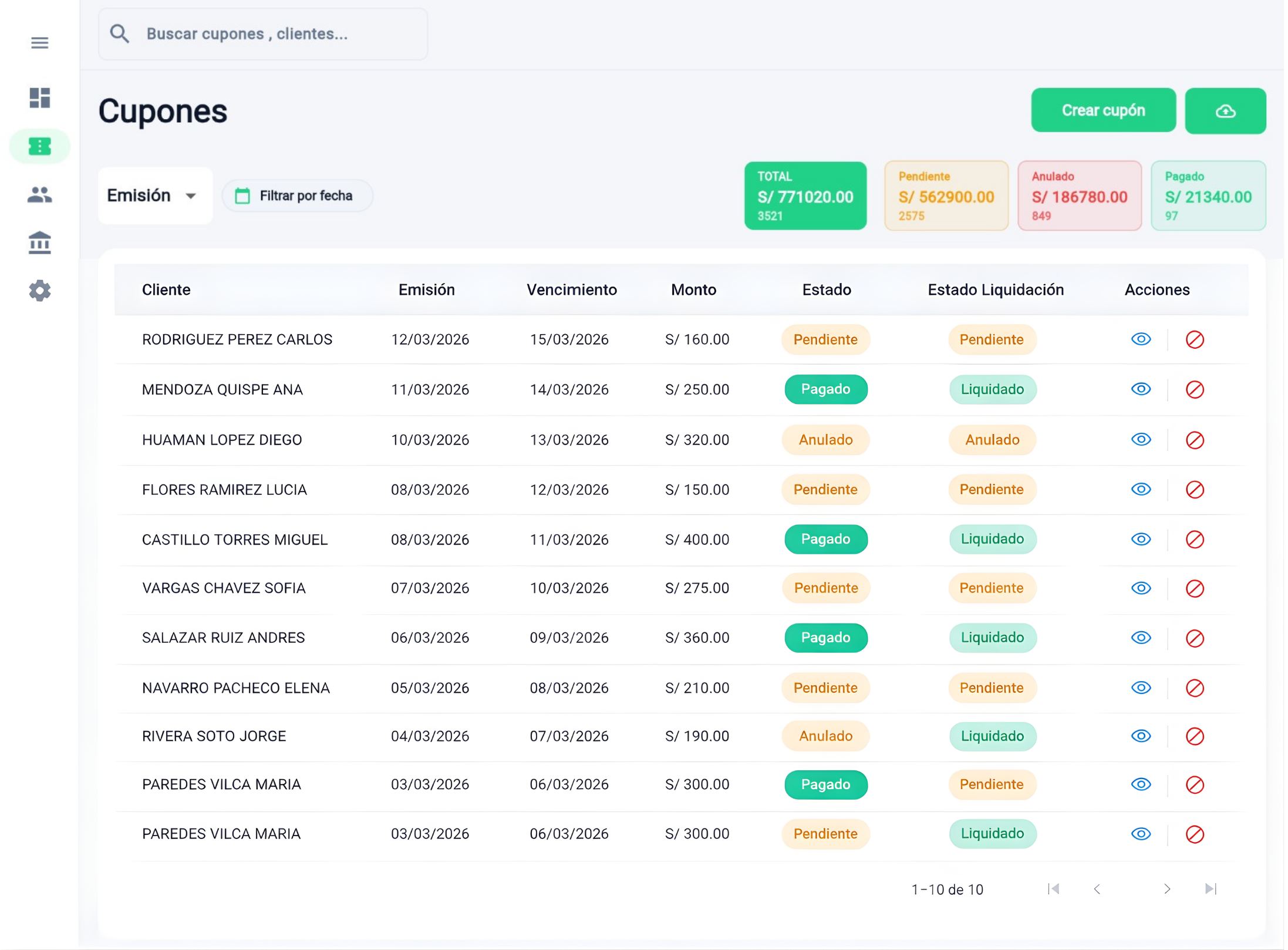Cancel coupon of RODRIGUEZ PEREZ CARLOS
Viewport: 1288px width, 950px height.
tap(1194, 339)
